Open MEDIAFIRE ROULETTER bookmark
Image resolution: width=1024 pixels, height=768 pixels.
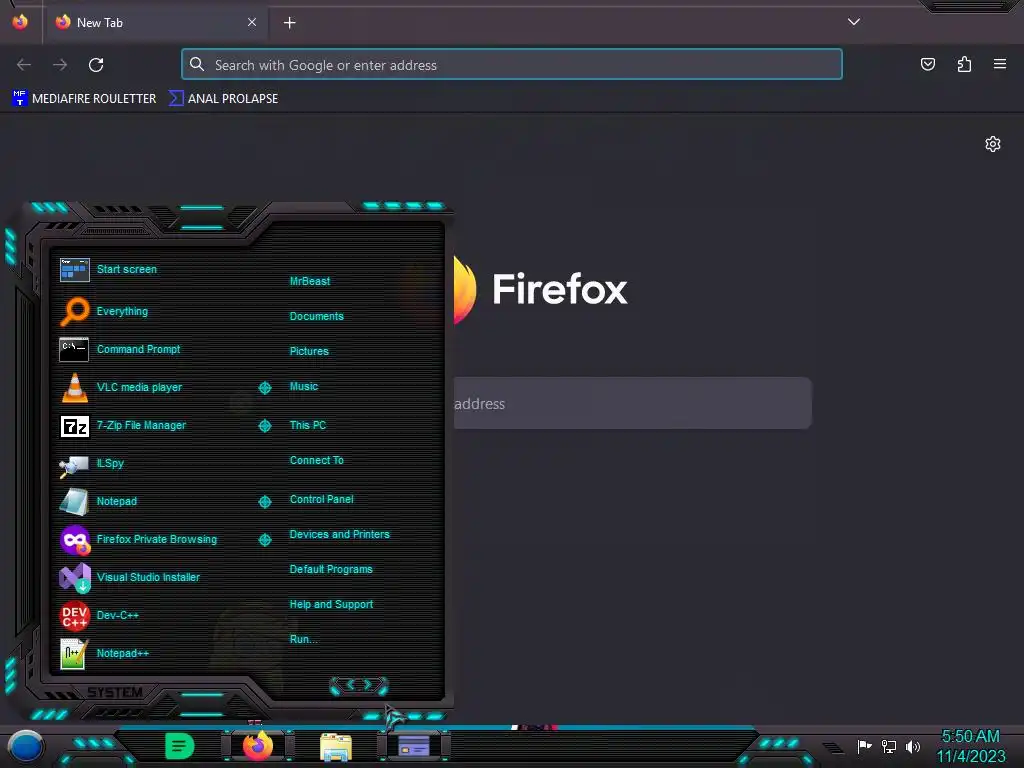(84, 99)
